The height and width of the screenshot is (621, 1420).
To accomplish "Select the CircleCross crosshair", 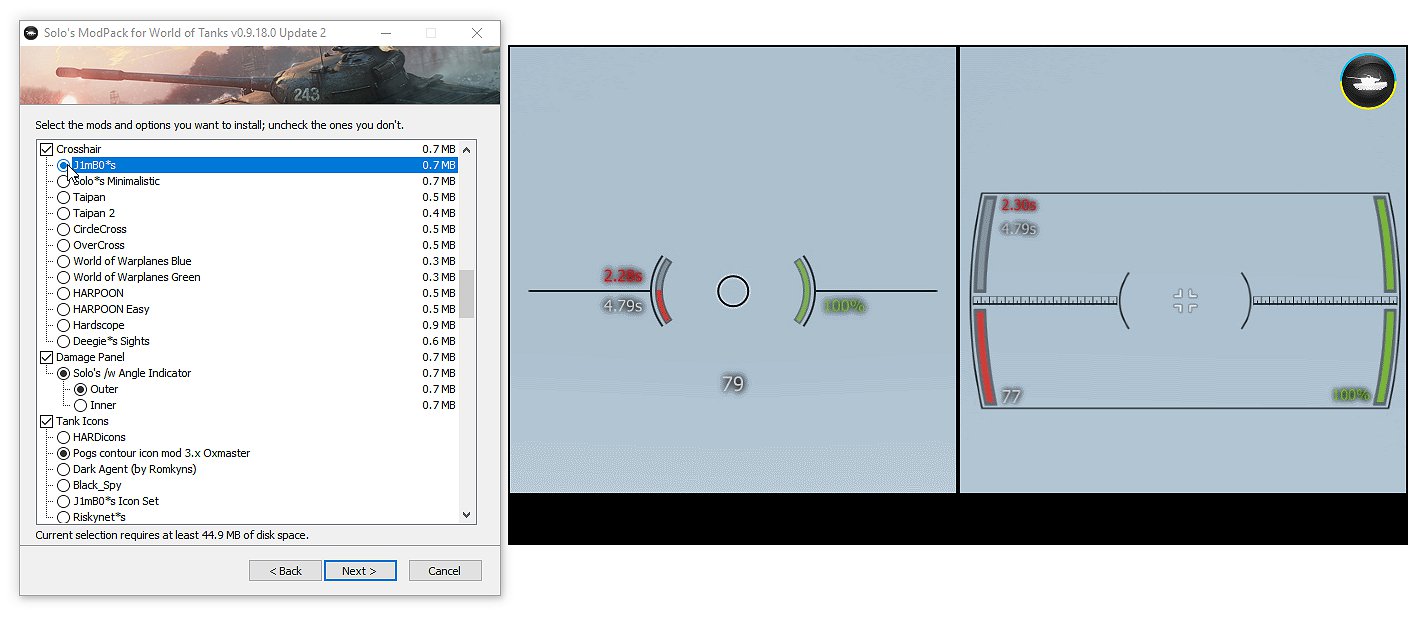I will (64, 229).
